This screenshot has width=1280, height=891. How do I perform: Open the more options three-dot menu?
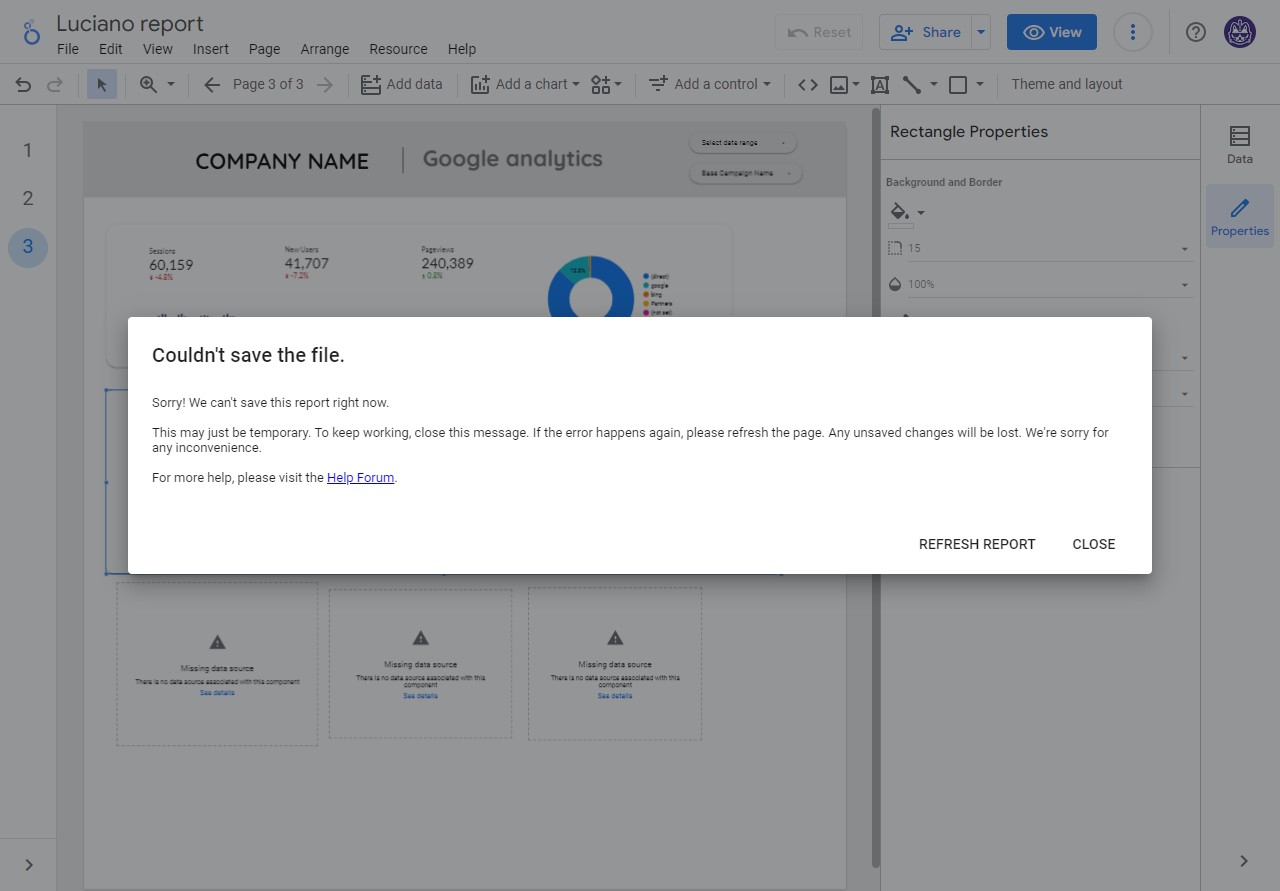tap(1132, 32)
